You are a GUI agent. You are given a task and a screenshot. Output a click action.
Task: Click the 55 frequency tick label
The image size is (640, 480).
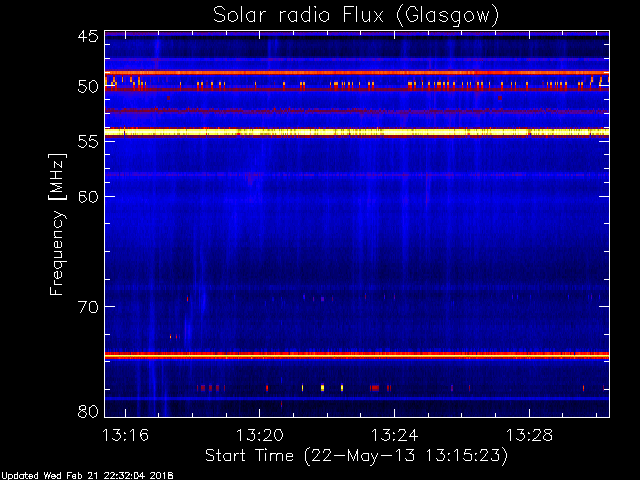point(88,141)
